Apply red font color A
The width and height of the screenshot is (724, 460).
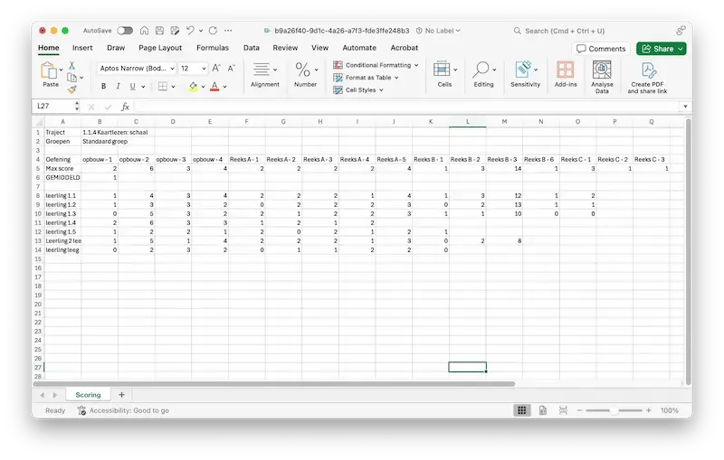(214, 86)
